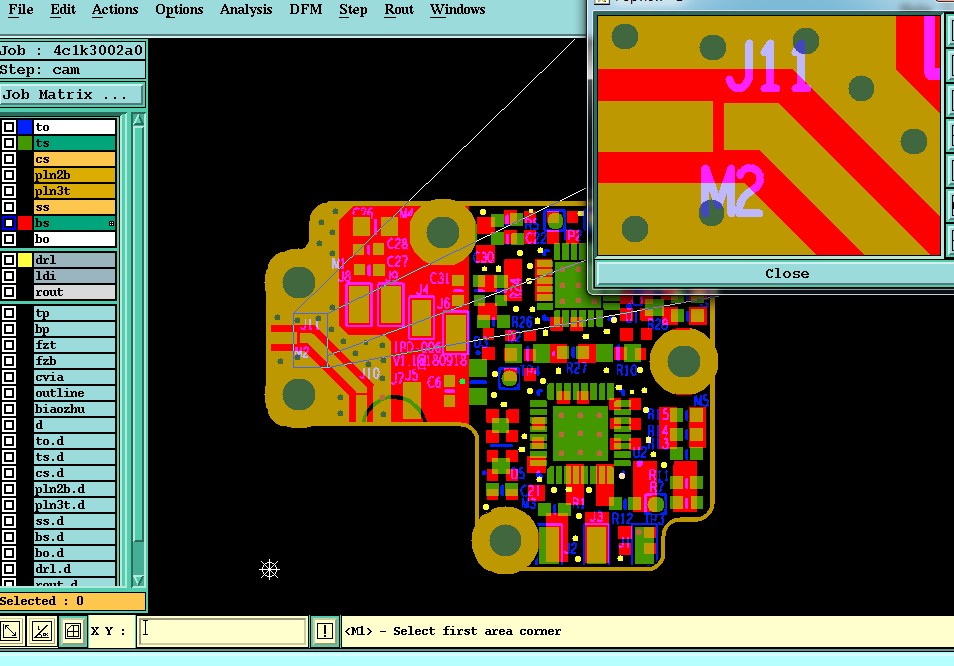The image size is (954, 666).
Task: Select the 'pln3t.d' layer name
Action: [x=74, y=505]
